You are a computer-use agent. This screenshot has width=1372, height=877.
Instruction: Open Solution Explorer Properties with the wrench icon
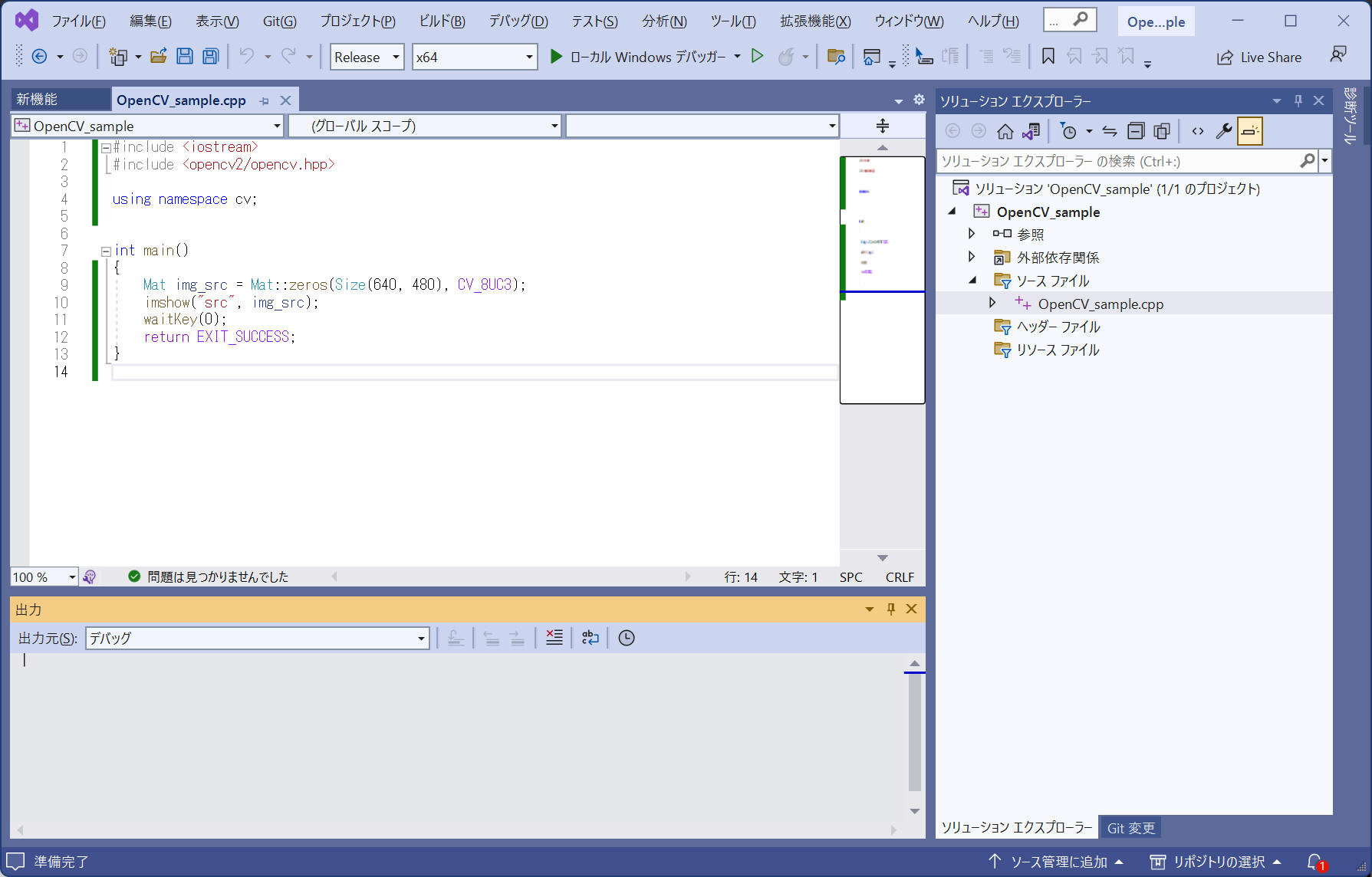[1224, 130]
